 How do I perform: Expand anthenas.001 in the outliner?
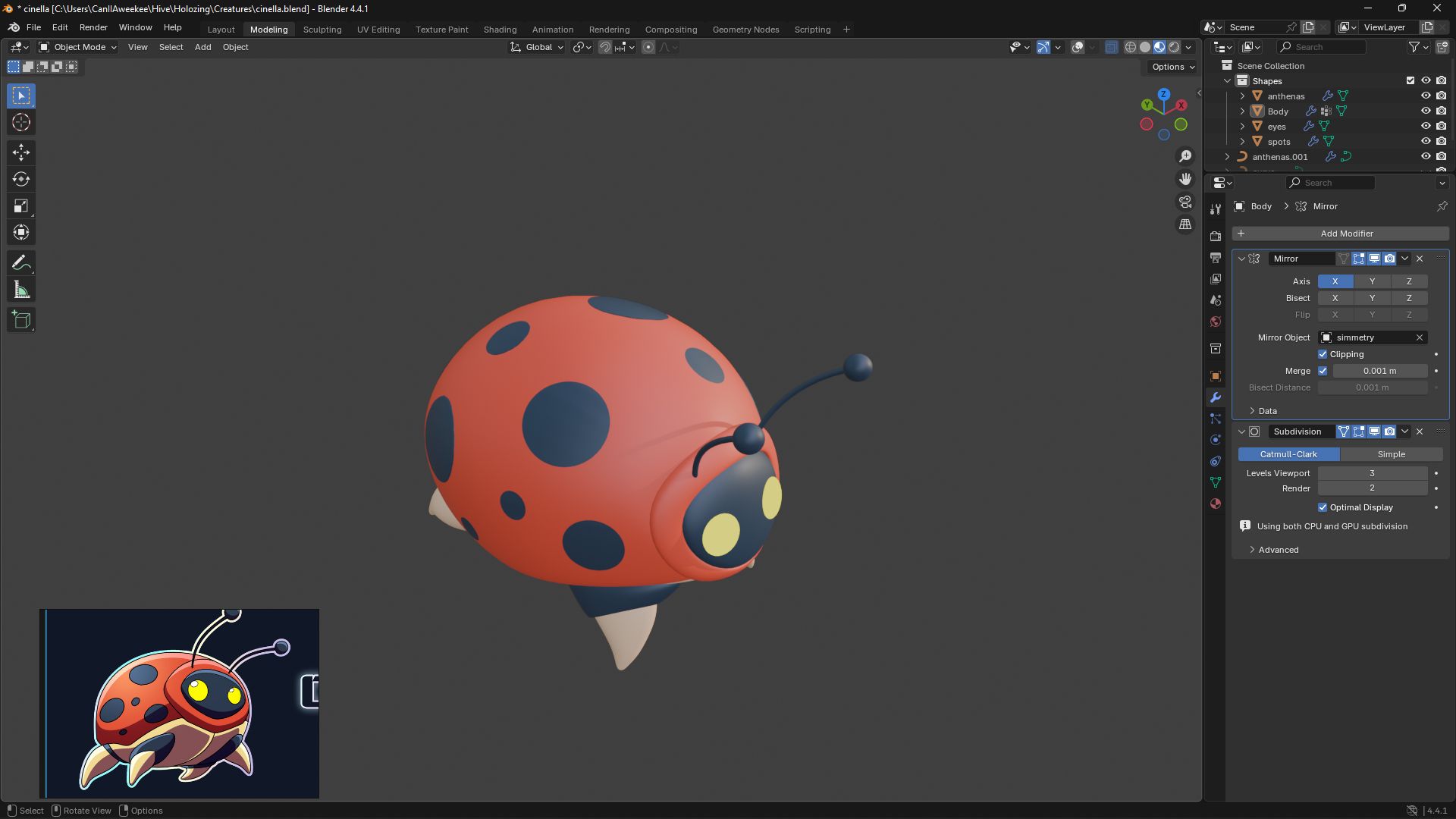1227,157
